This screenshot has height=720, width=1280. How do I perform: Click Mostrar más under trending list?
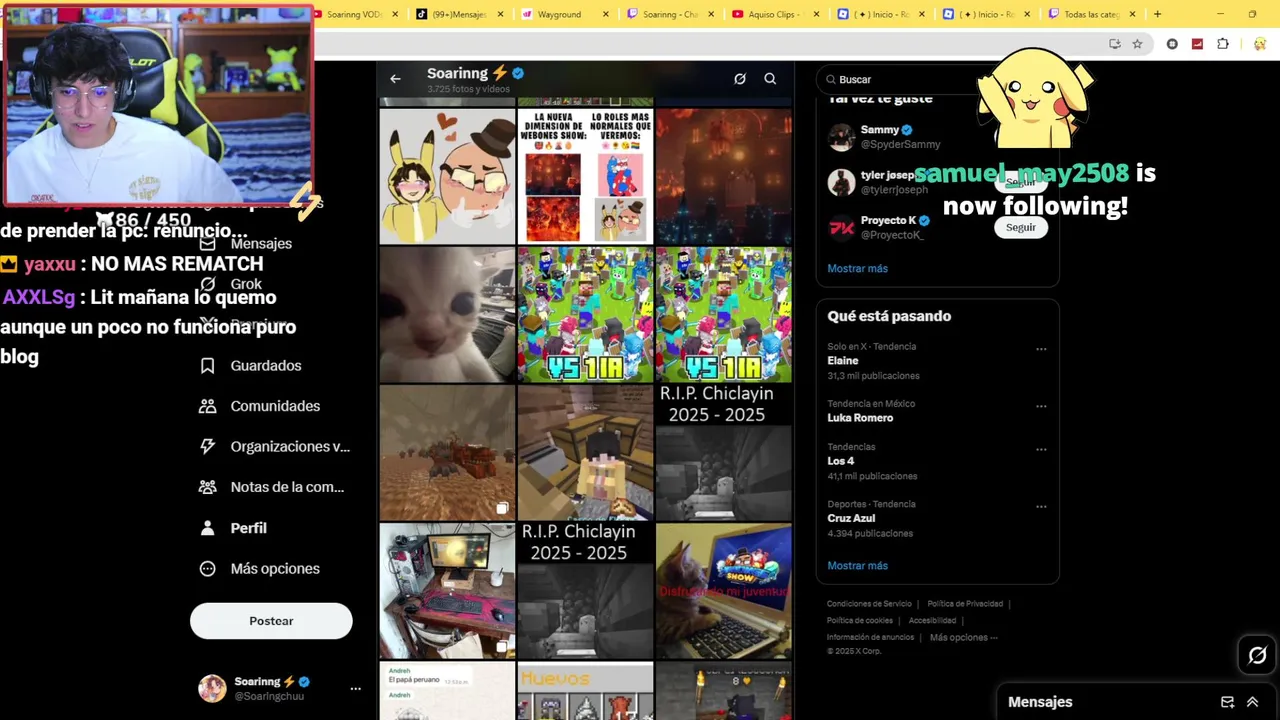(857, 566)
